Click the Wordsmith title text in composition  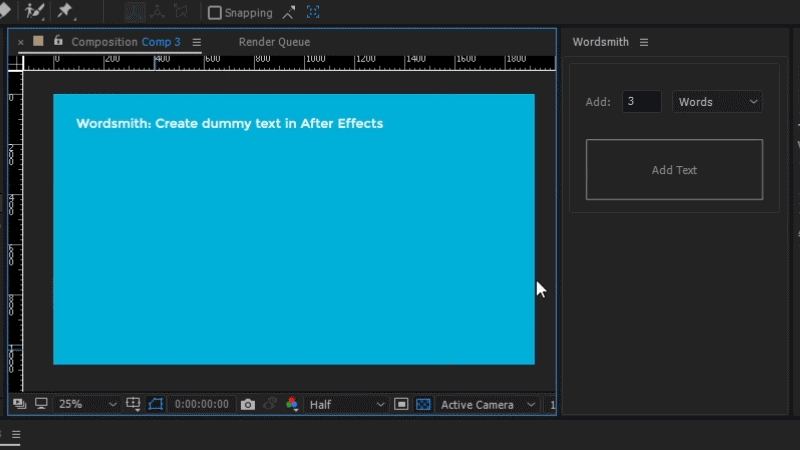(x=230, y=123)
